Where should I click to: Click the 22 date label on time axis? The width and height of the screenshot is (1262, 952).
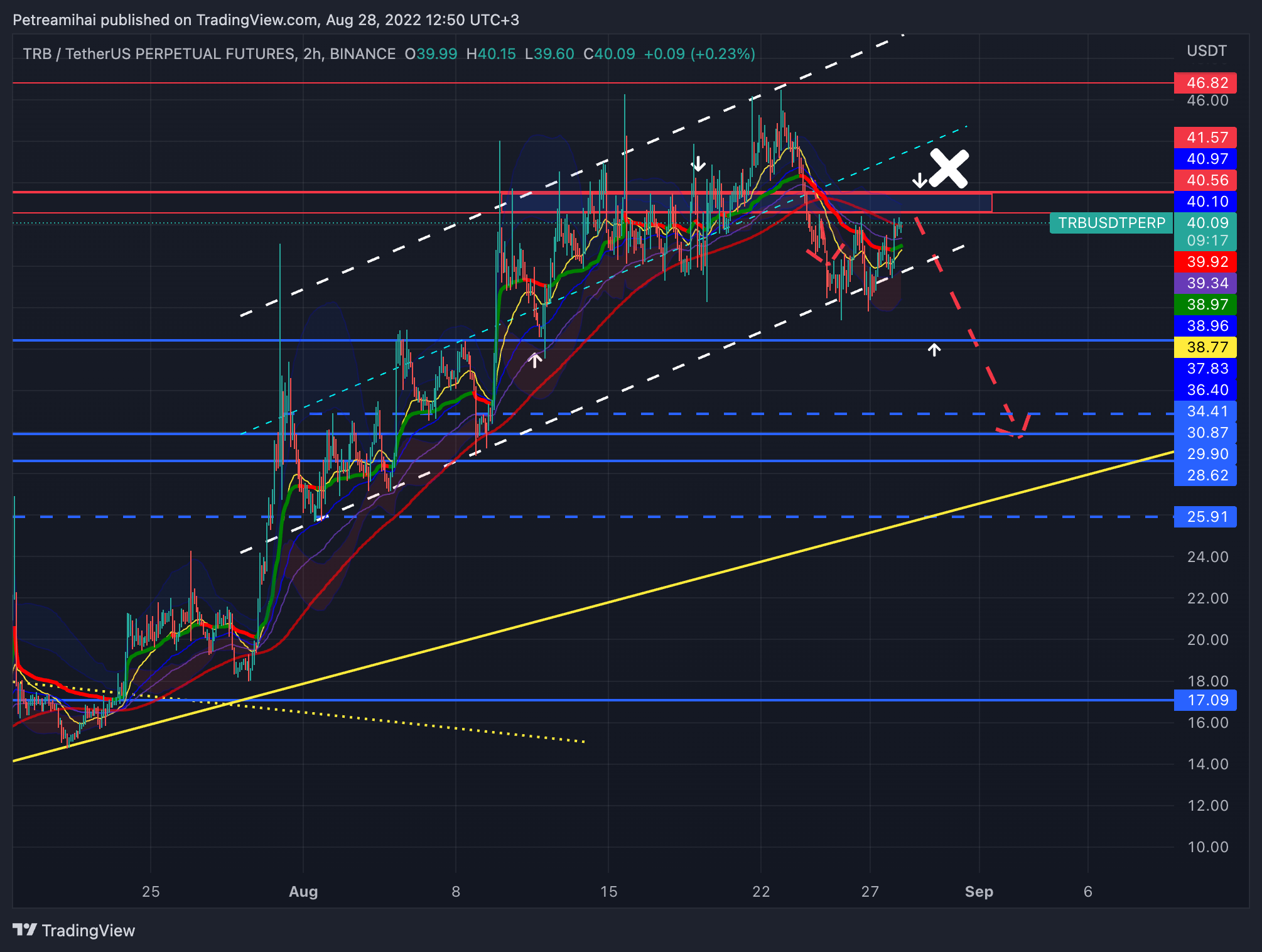761,892
